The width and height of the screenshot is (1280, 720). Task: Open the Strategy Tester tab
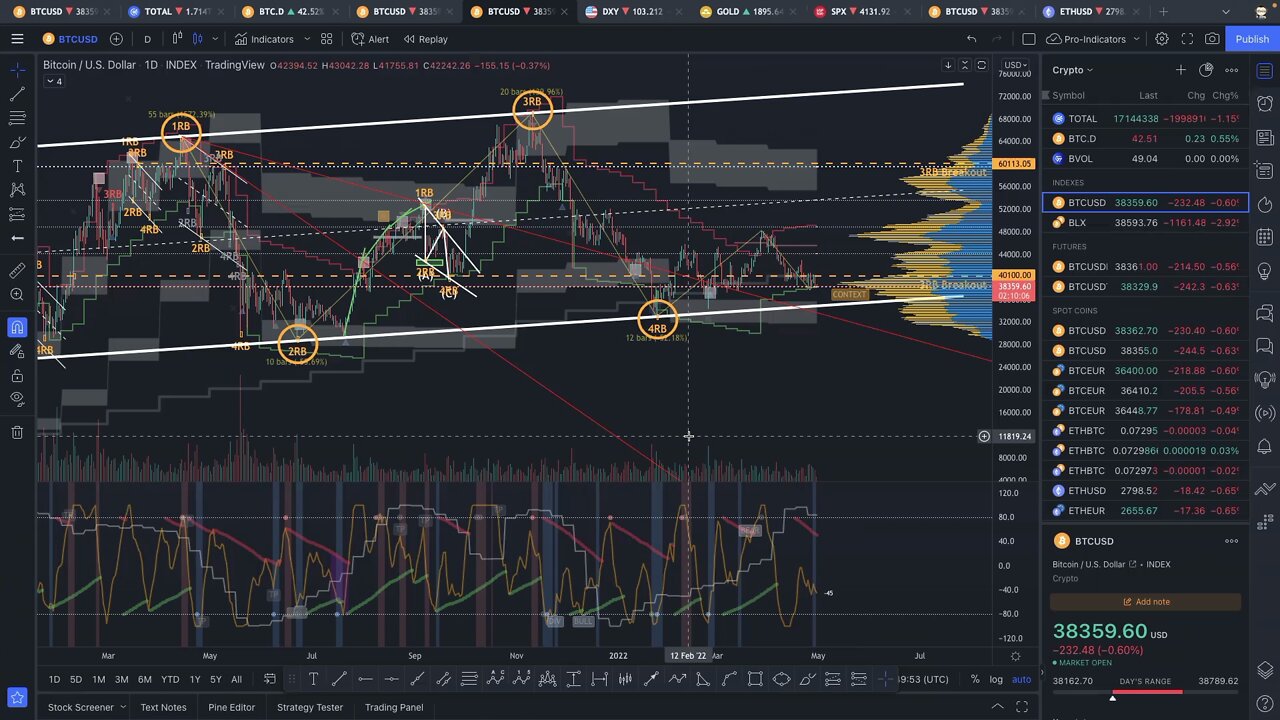pos(310,707)
